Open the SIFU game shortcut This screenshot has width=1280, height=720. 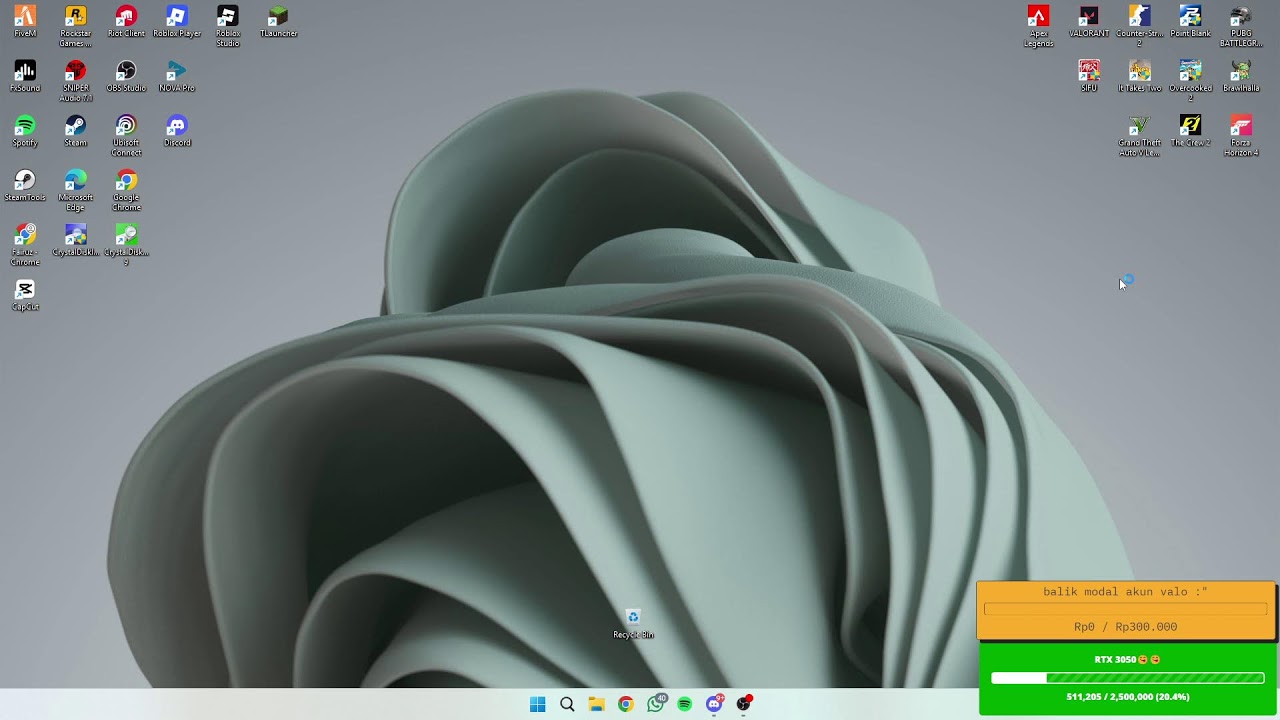pos(1089,76)
